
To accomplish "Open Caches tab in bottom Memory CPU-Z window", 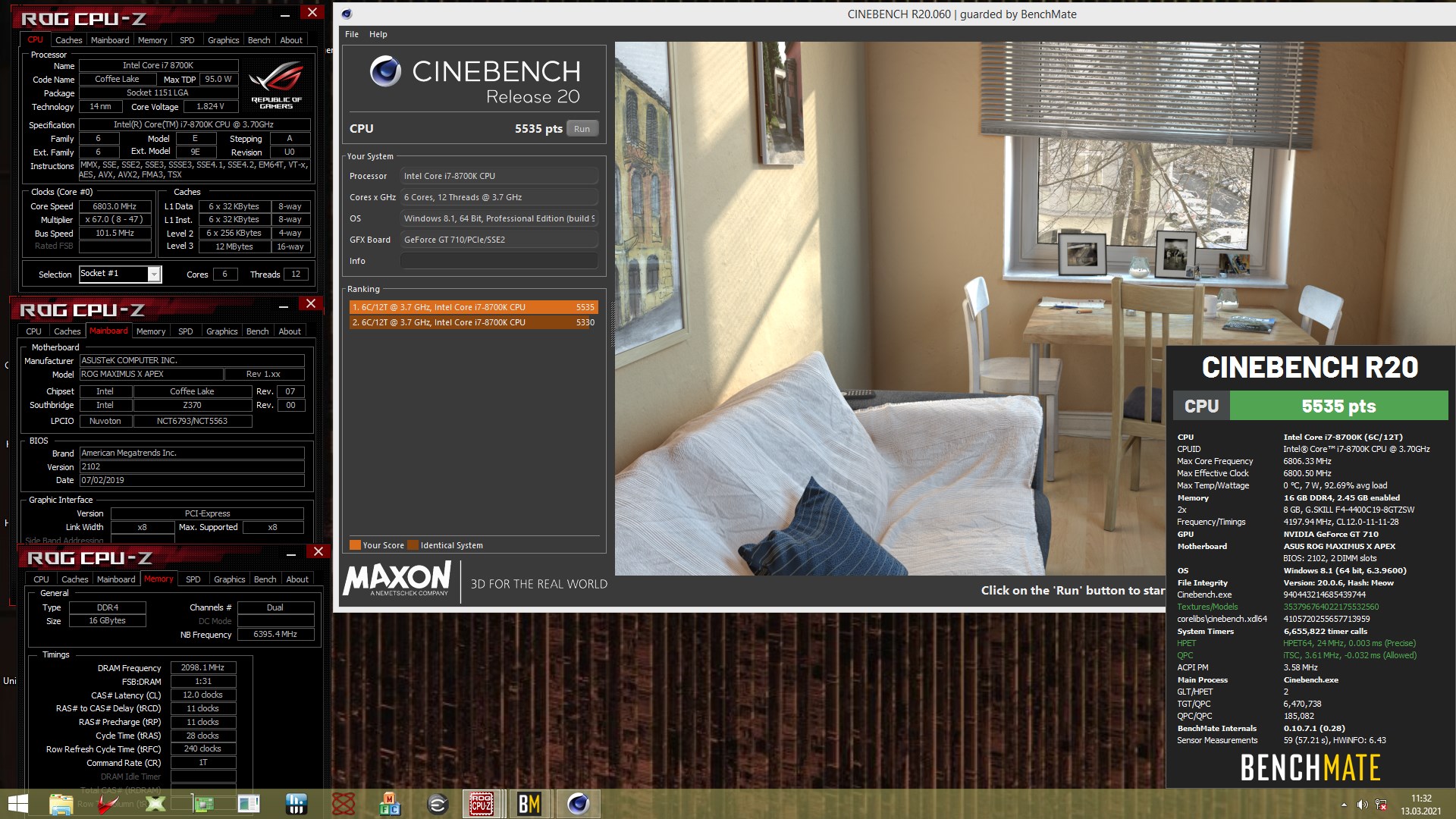I will [74, 579].
